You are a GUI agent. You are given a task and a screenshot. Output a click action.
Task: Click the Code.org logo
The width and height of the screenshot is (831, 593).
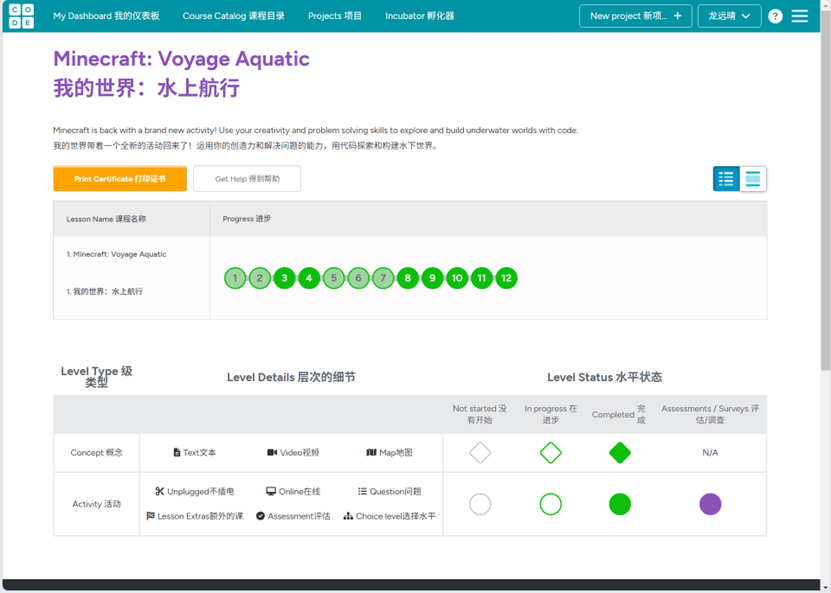tap(21, 16)
